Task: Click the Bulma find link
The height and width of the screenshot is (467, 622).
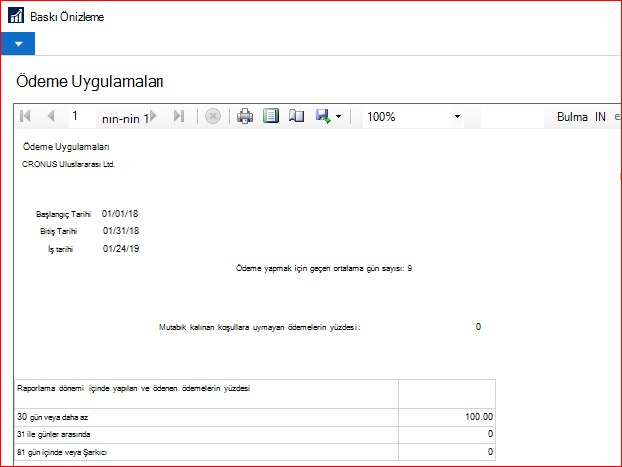Action: (x=572, y=117)
